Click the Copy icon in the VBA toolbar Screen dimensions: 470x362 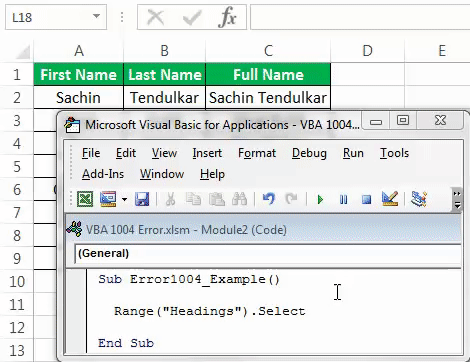[x=193, y=199]
